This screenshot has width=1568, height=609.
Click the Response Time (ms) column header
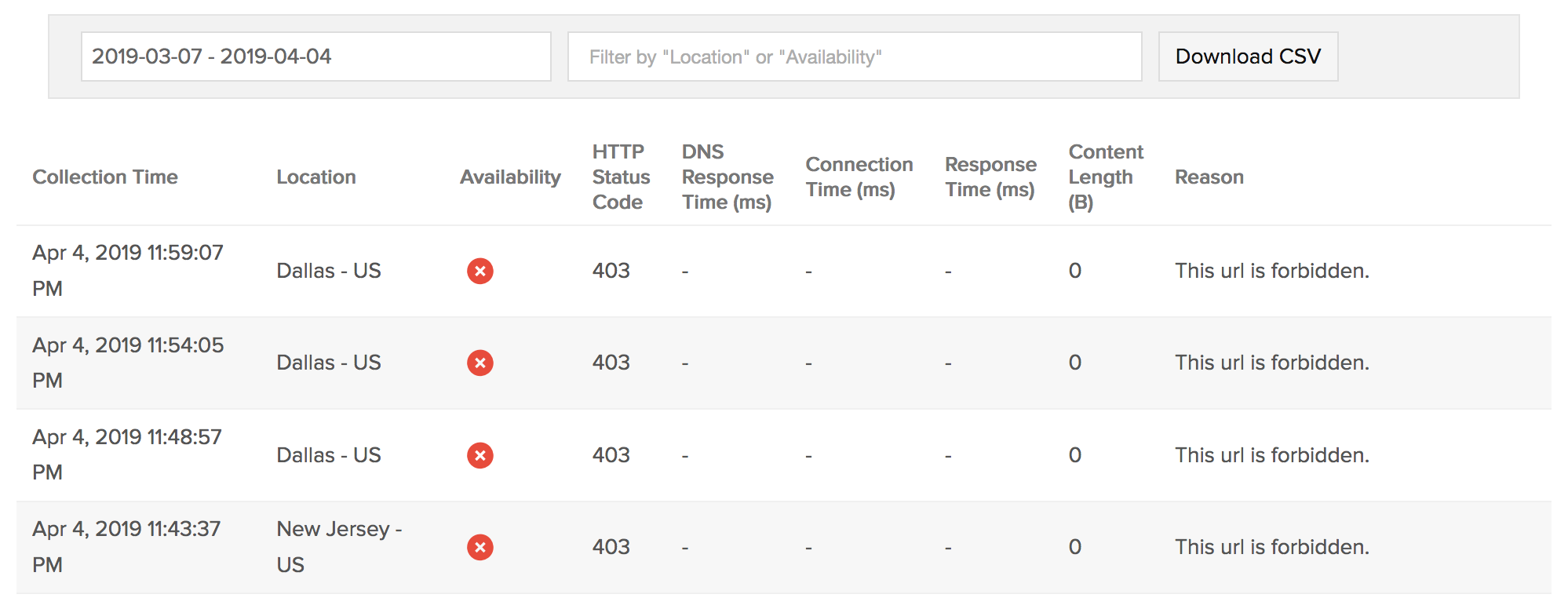tap(990, 177)
